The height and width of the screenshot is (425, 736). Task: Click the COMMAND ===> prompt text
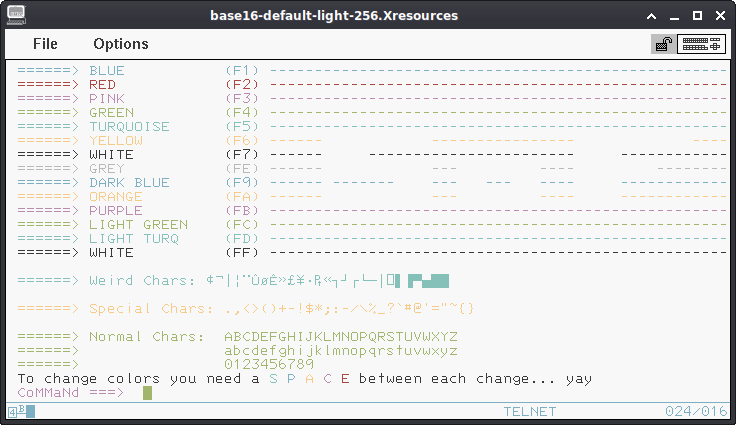coord(71,393)
